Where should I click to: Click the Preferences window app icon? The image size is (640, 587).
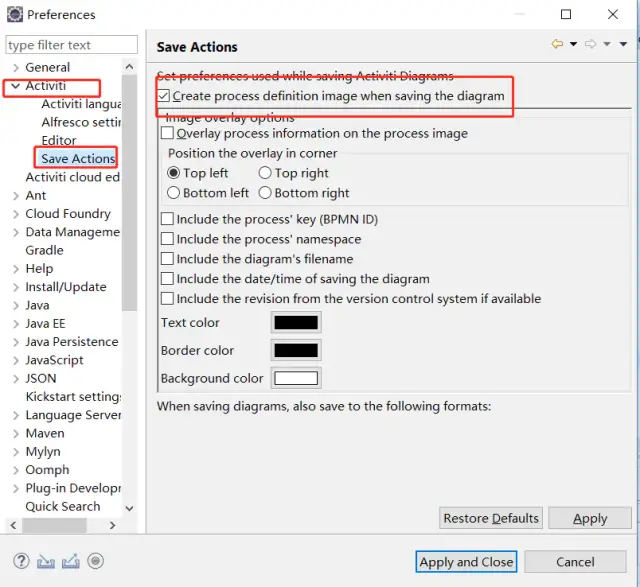[x=15, y=14]
